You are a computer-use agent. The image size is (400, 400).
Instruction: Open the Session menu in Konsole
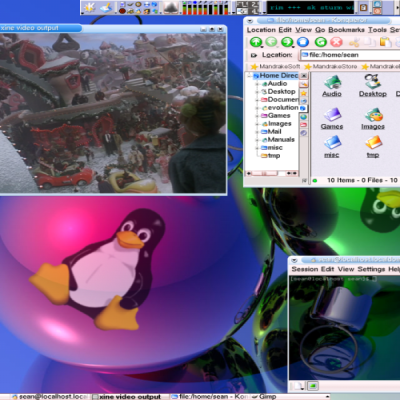point(305,269)
